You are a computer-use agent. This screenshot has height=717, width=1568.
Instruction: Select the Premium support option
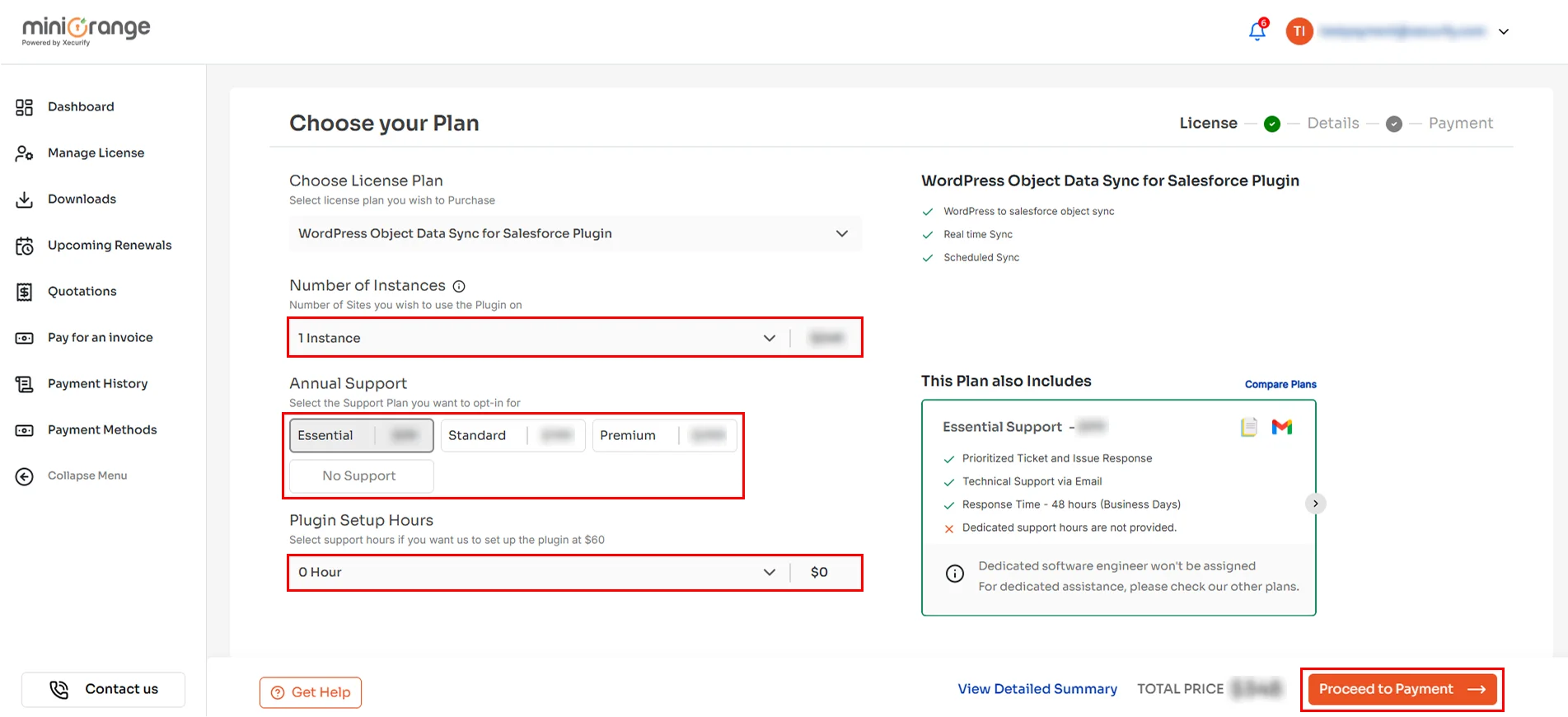click(x=664, y=435)
